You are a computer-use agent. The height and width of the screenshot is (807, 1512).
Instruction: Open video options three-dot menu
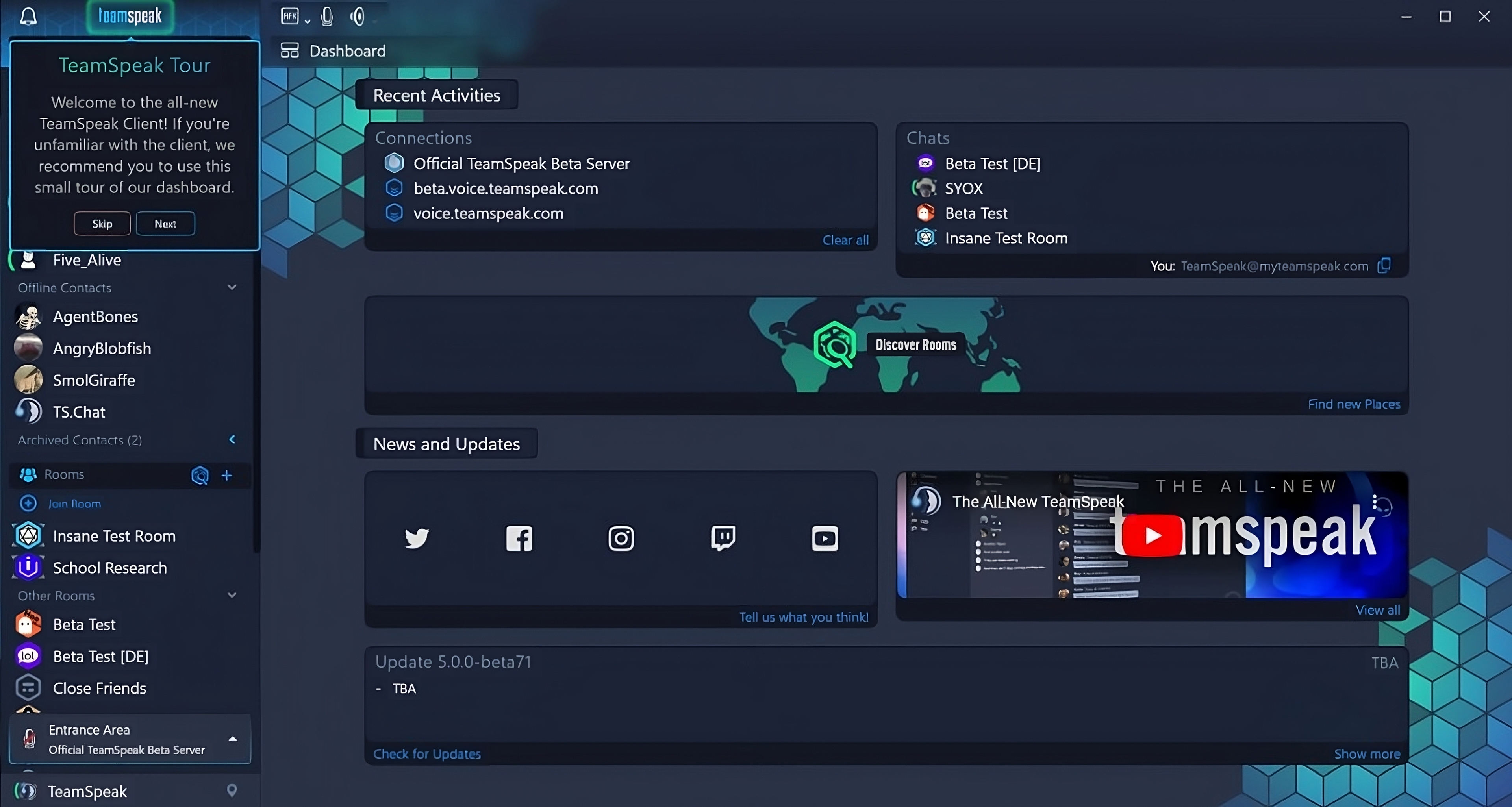[1375, 502]
